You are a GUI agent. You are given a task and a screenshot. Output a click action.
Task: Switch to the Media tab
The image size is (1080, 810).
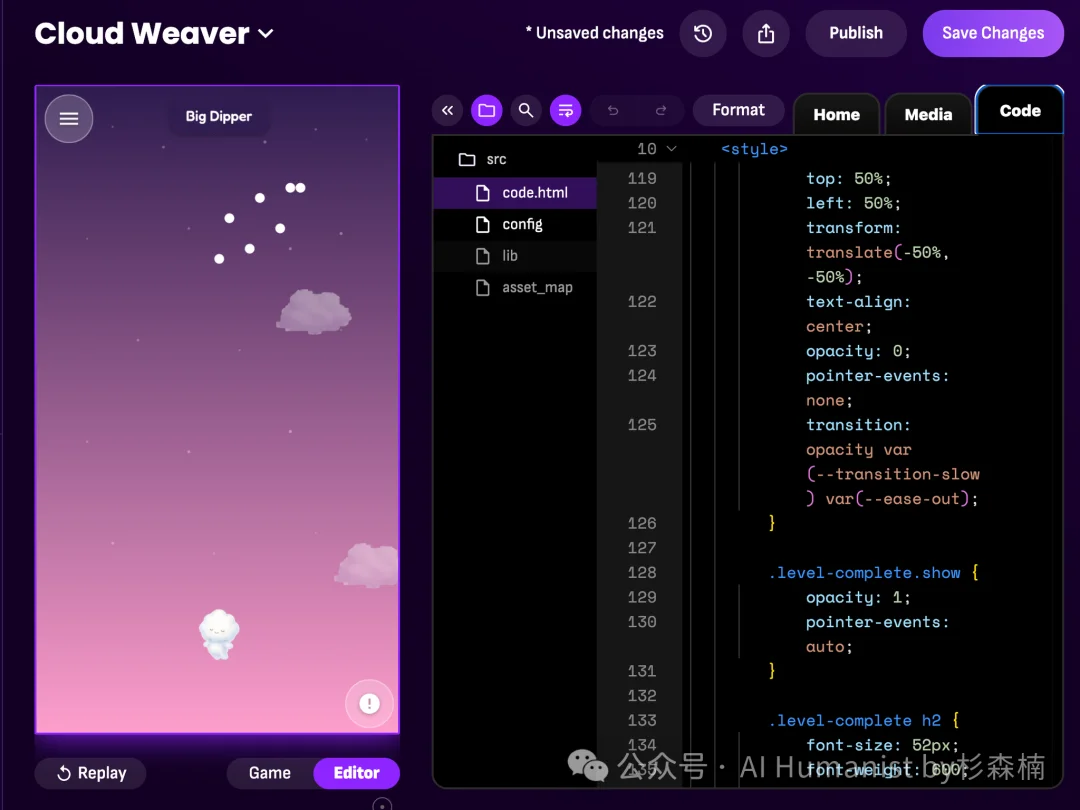pyautogui.click(x=928, y=115)
